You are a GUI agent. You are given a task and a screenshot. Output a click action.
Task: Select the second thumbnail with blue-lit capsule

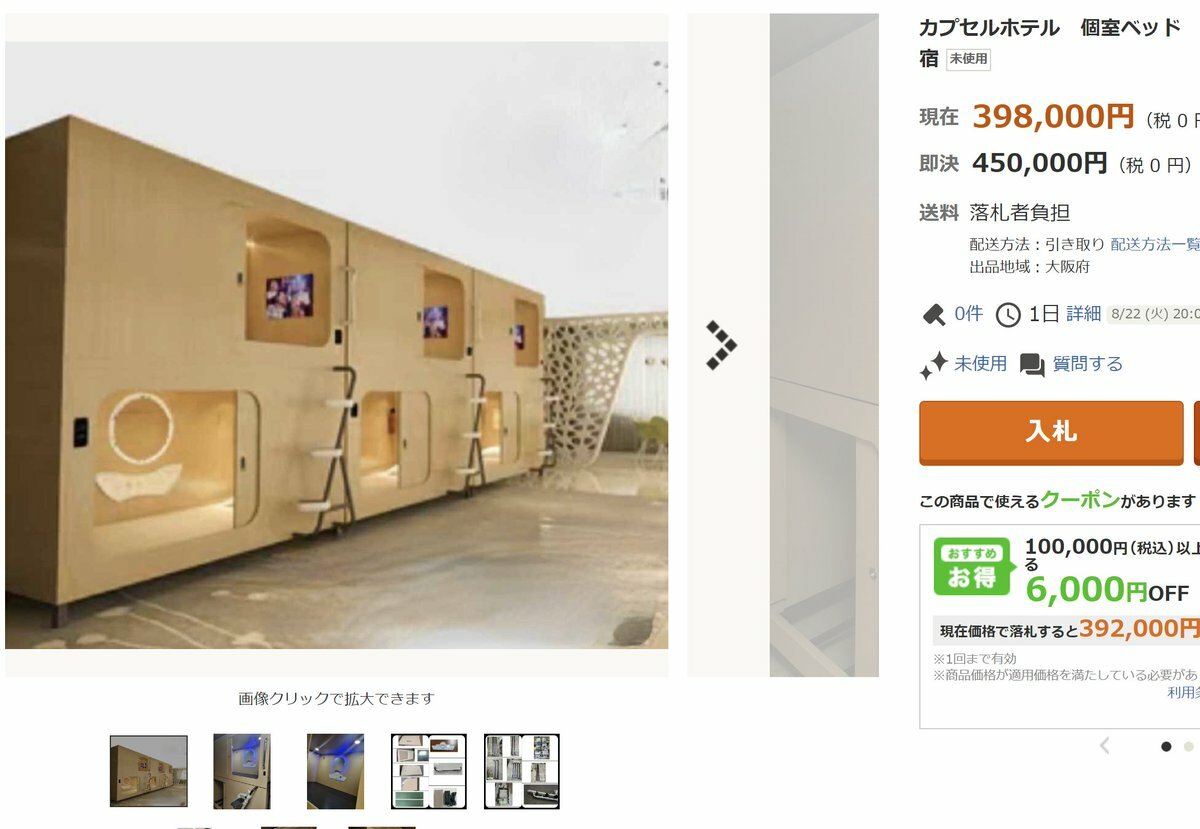click(x=242, y=771)
